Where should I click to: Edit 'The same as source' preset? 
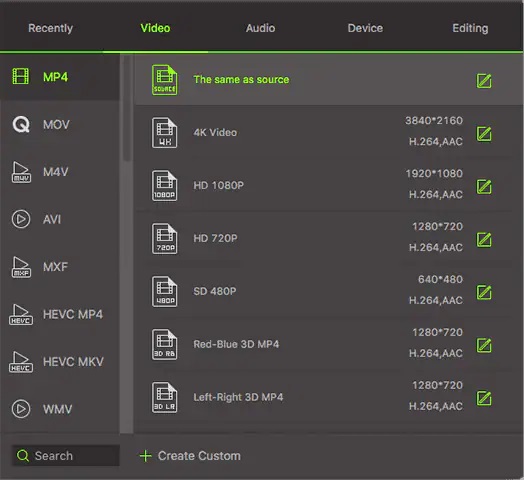484,81
